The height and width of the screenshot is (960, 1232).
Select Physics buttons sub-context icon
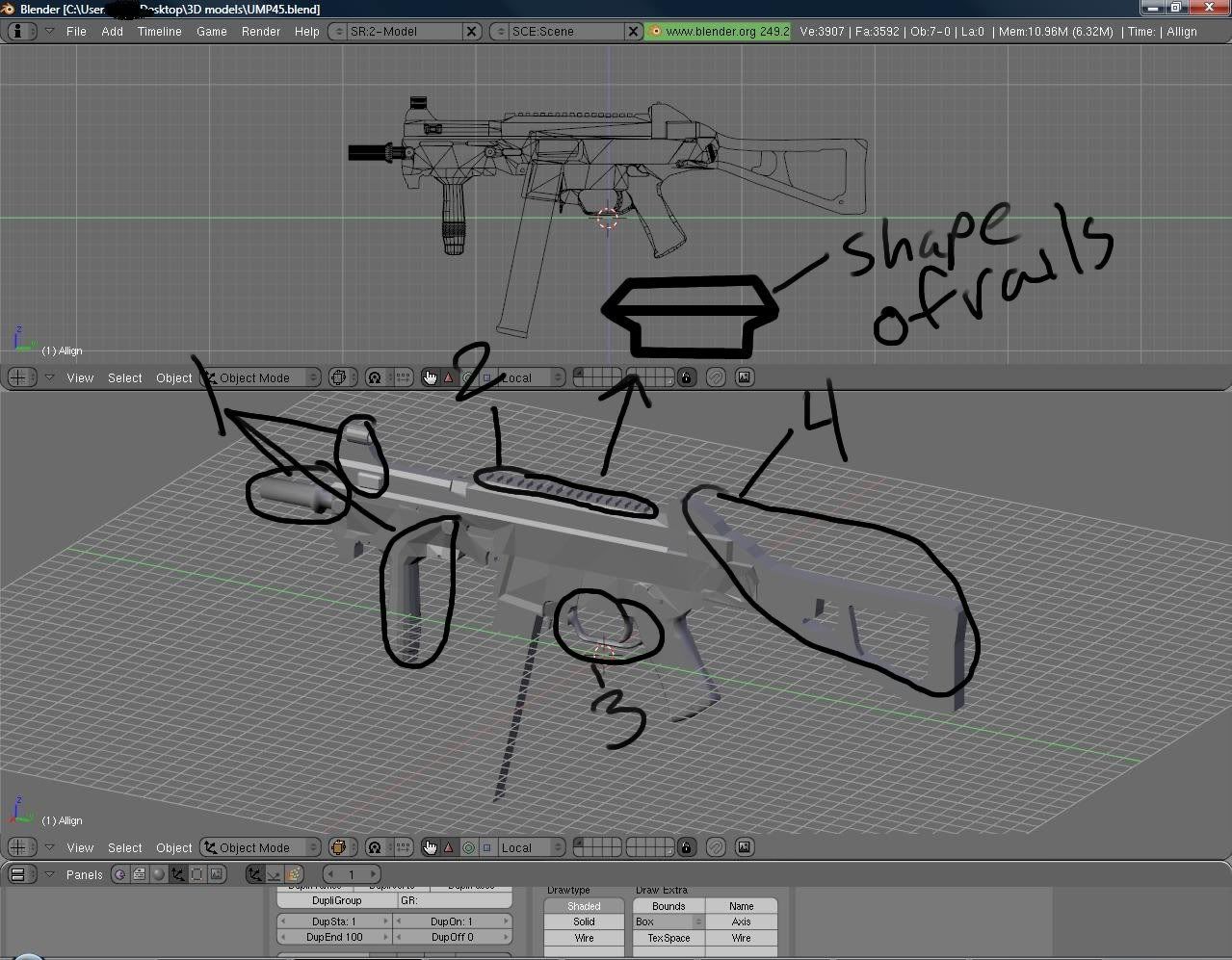click(274, 874)
